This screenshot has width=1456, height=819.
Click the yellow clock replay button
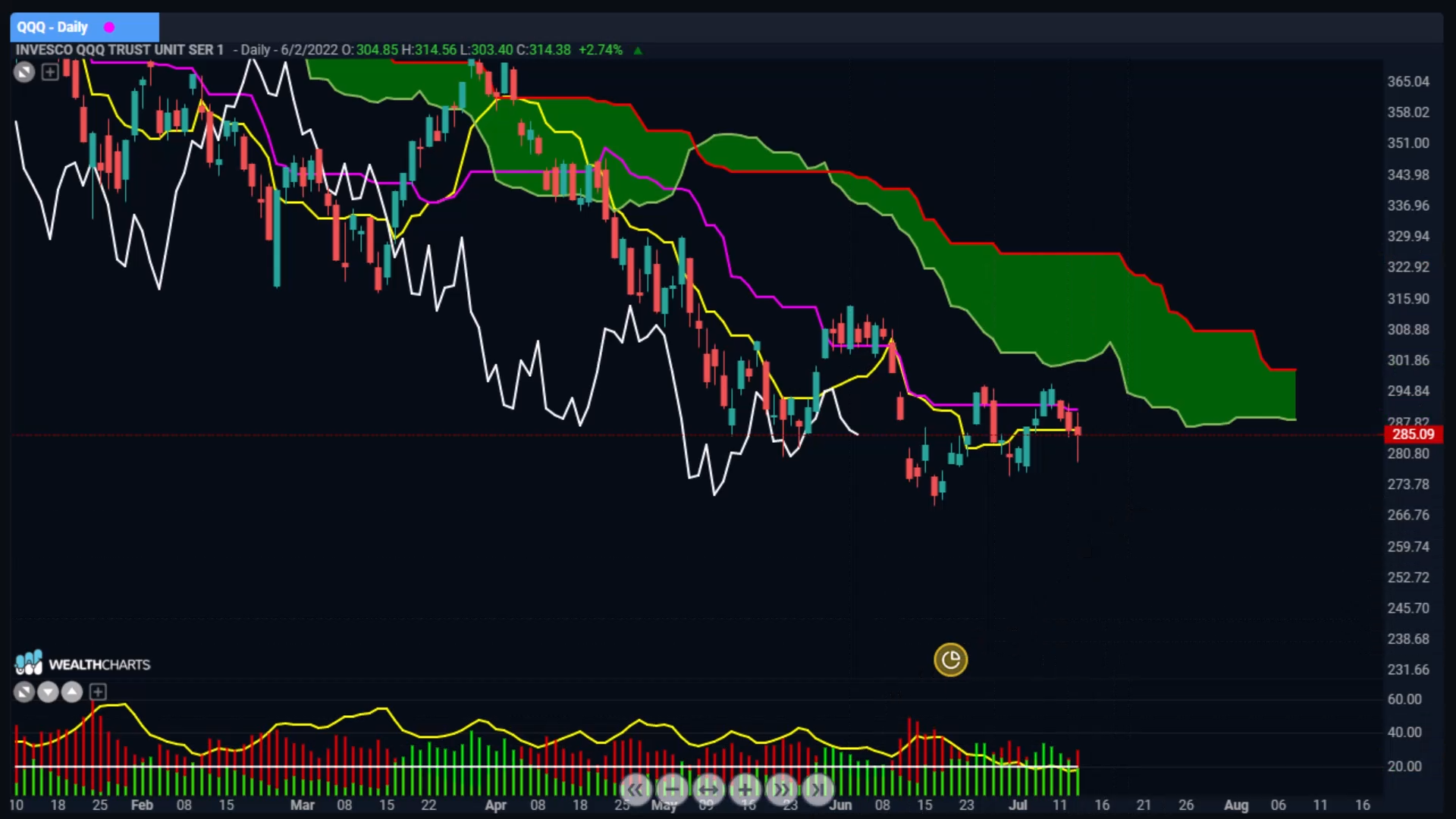(950, 660)
